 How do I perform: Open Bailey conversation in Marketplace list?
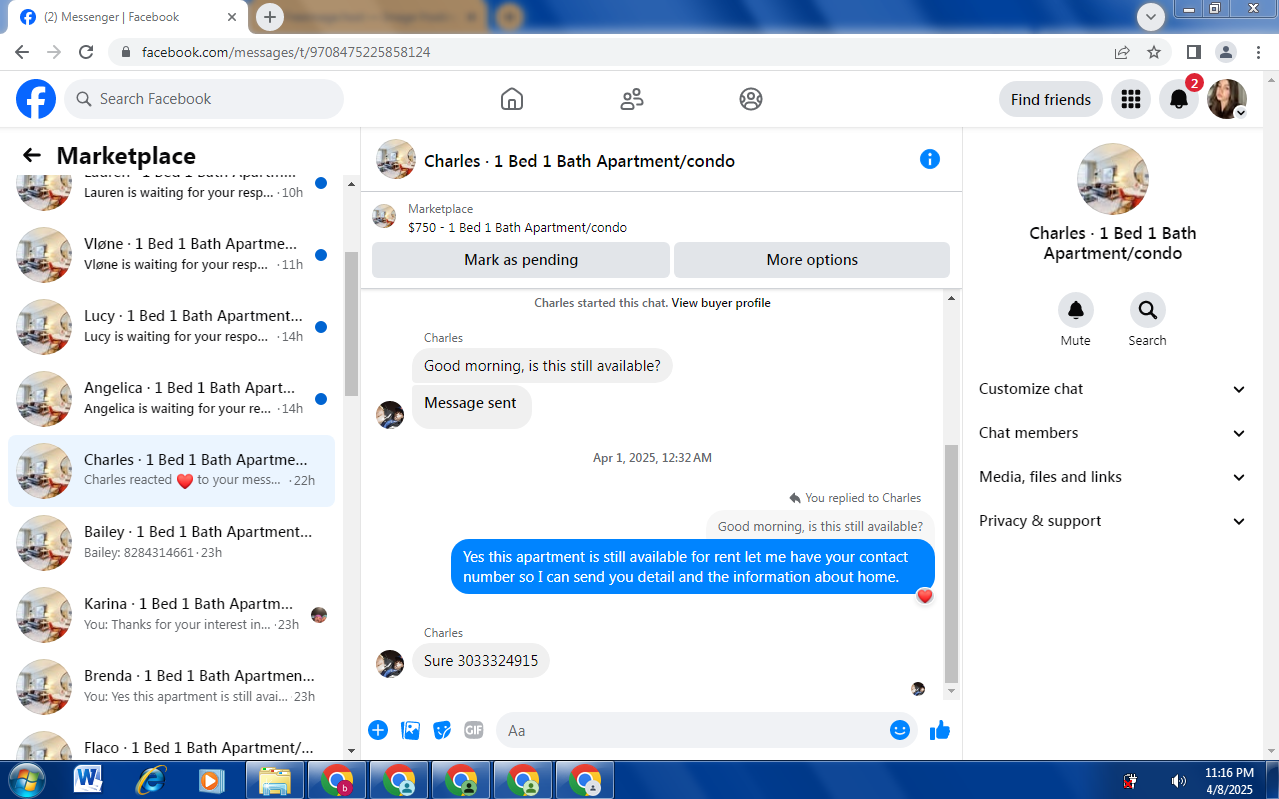[x=172, y=542]
